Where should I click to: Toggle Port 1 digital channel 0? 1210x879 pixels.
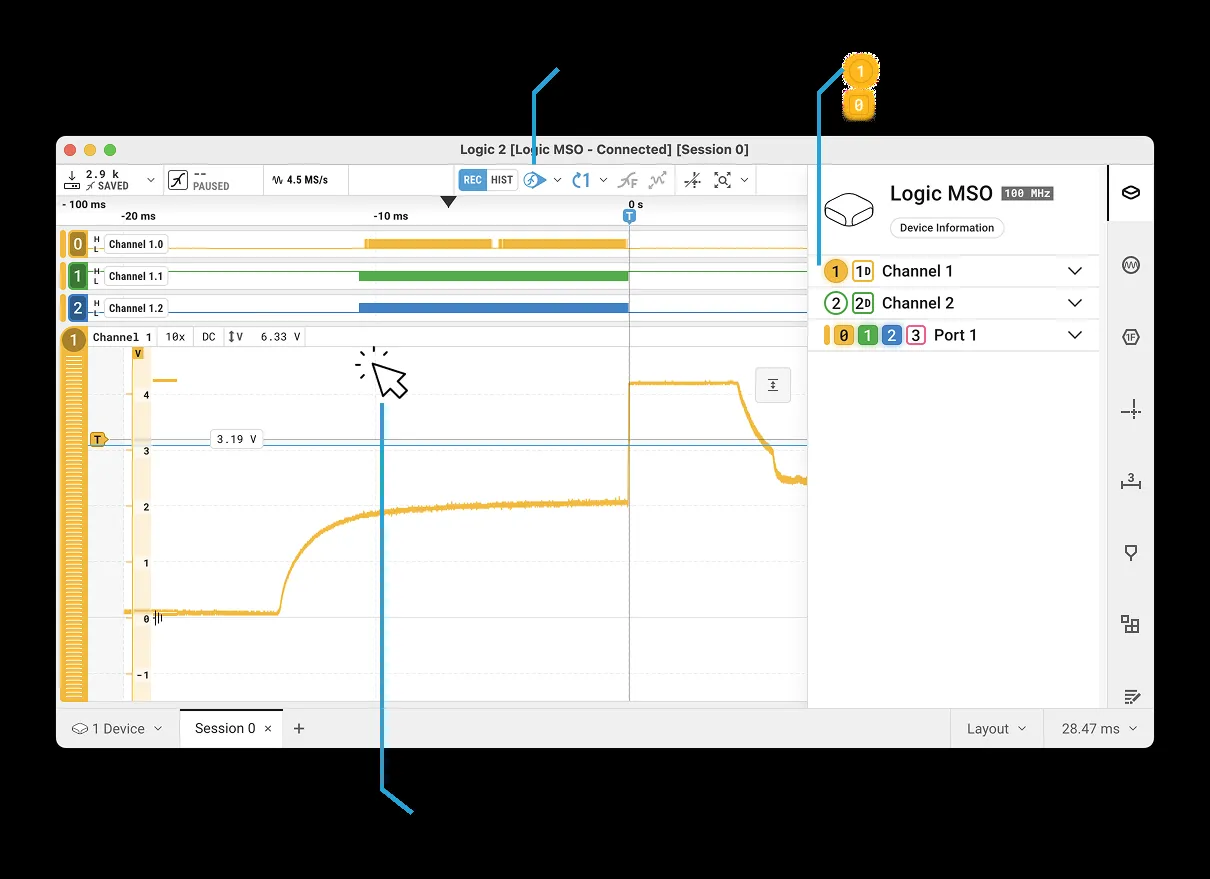843,335
